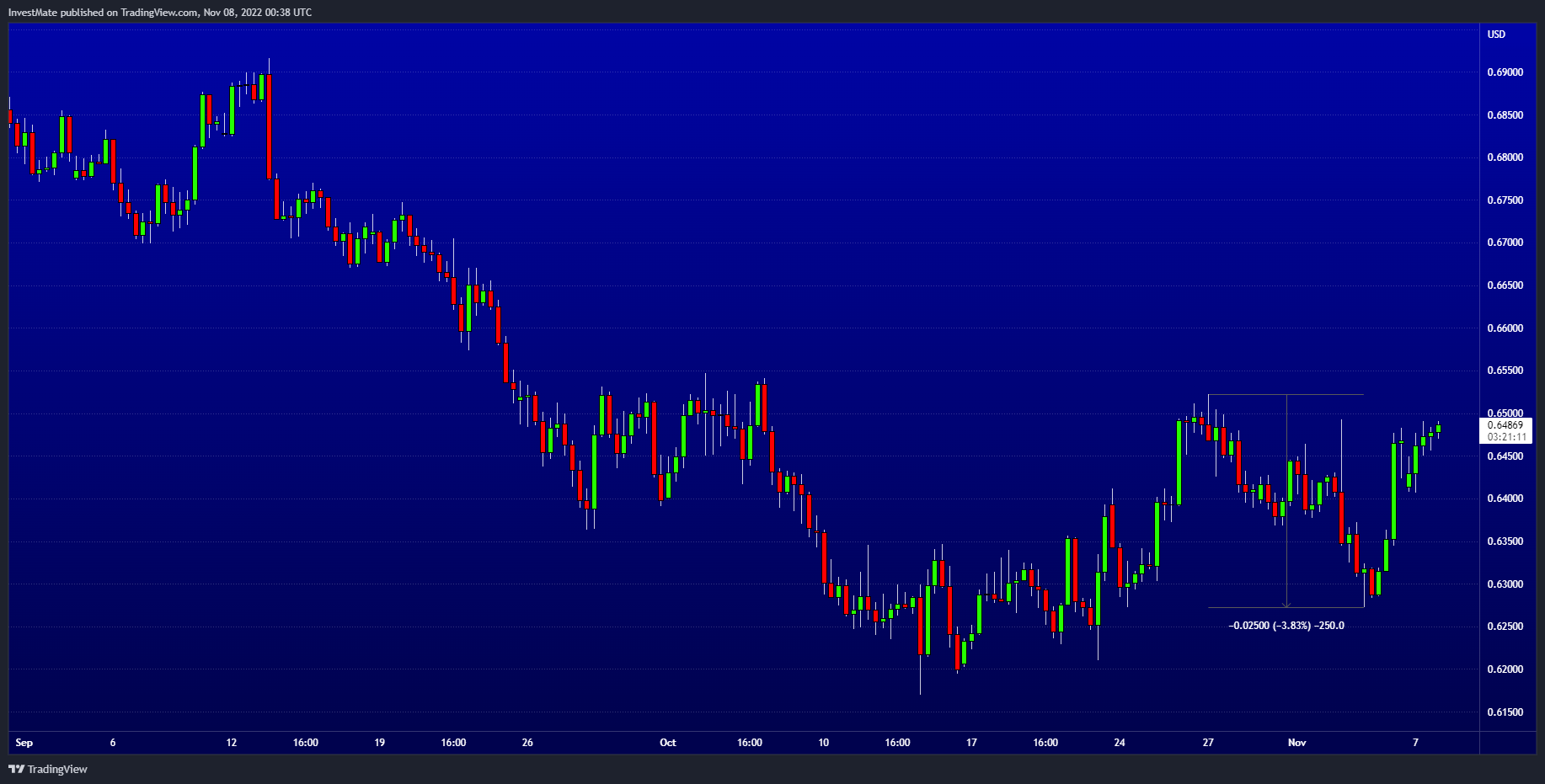This screenshot has width=1545, height=784.
Task: Click the 0.68000 price axis label
Action: tap(1505, 157)
